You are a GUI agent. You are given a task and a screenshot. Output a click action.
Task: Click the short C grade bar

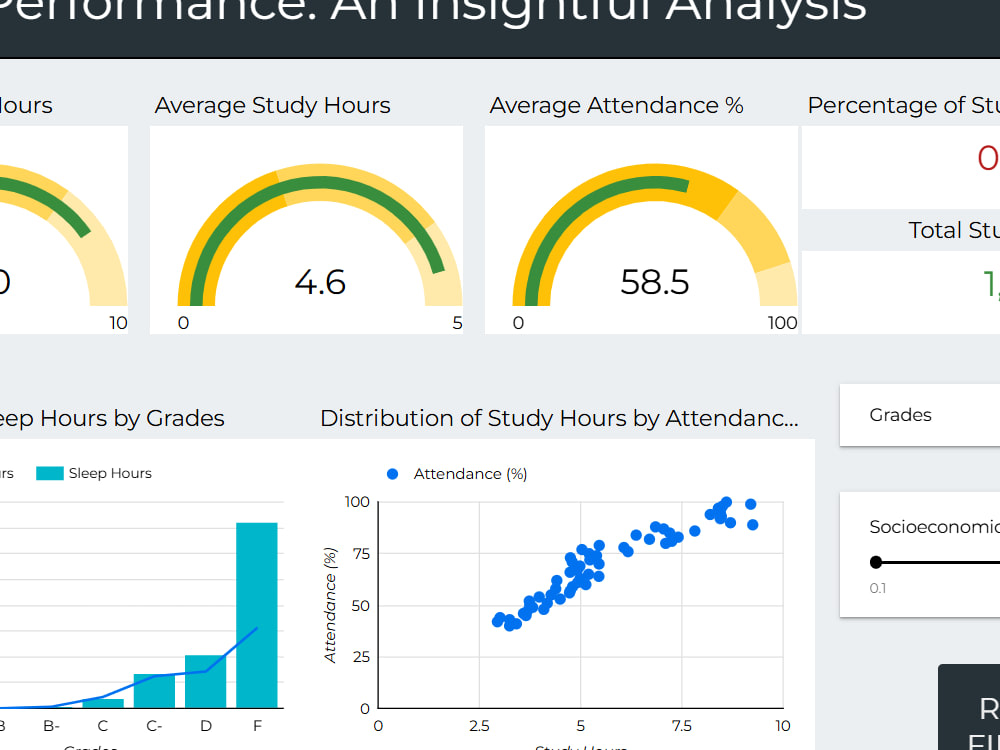click(x=103, y=703)
